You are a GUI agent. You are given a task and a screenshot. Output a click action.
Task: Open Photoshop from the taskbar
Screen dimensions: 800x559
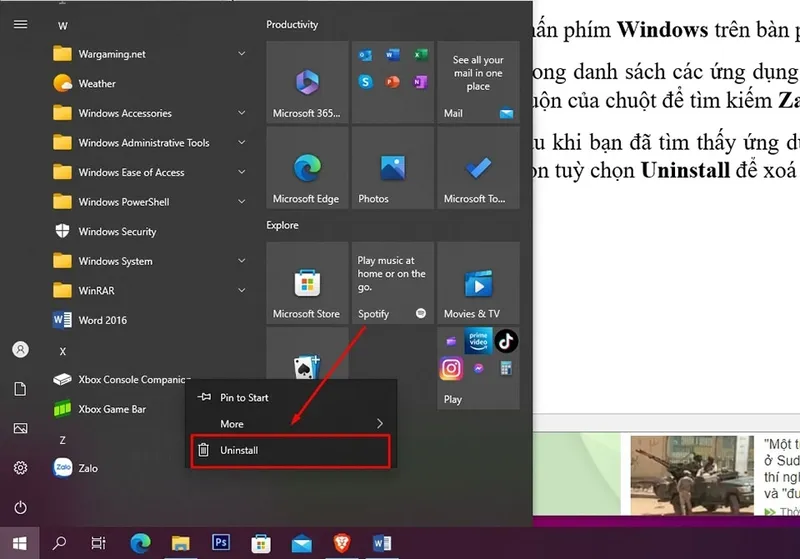(220, 542)
